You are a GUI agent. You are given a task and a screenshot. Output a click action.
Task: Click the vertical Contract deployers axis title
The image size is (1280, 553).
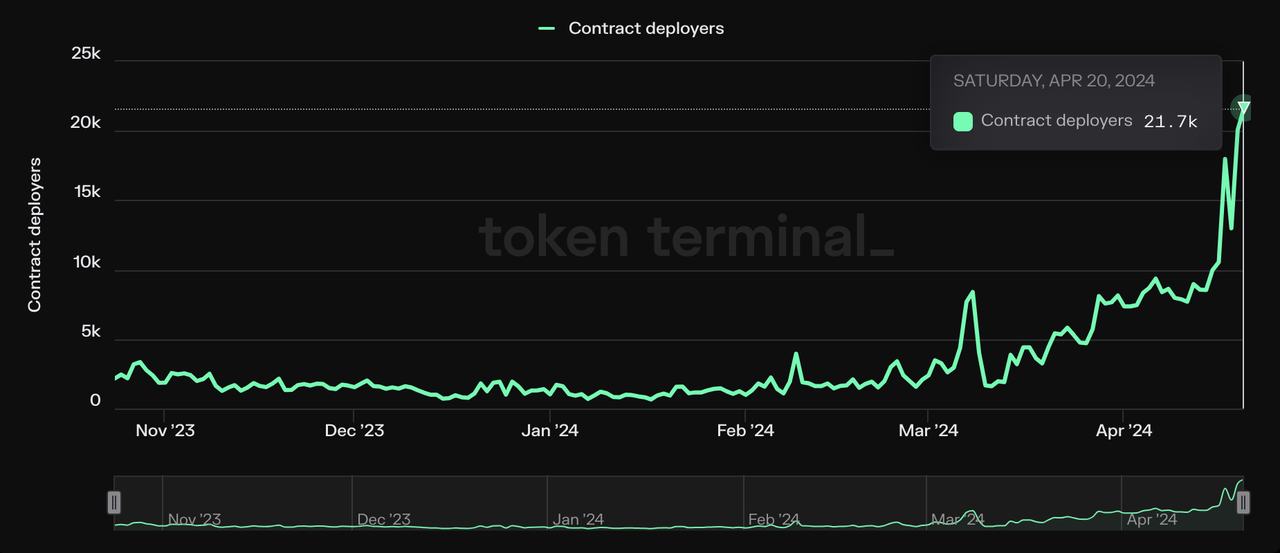click(x=35, y=234)
